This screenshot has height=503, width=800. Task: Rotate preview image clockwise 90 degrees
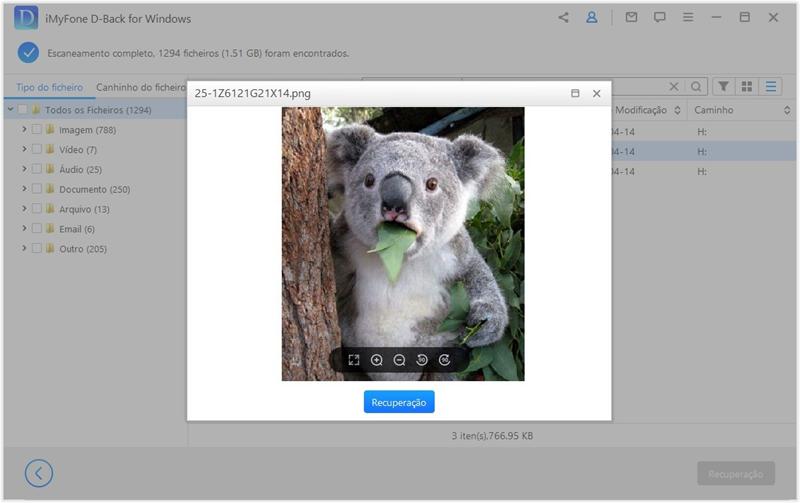[445, 360]
